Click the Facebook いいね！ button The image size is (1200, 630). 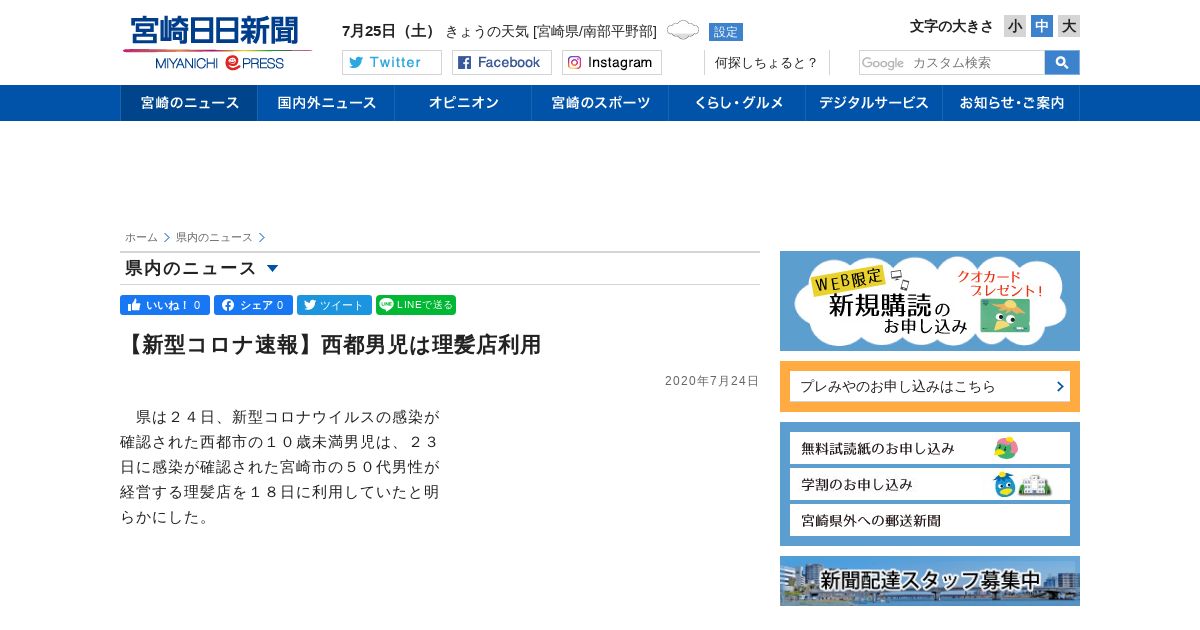pos(165,305)
